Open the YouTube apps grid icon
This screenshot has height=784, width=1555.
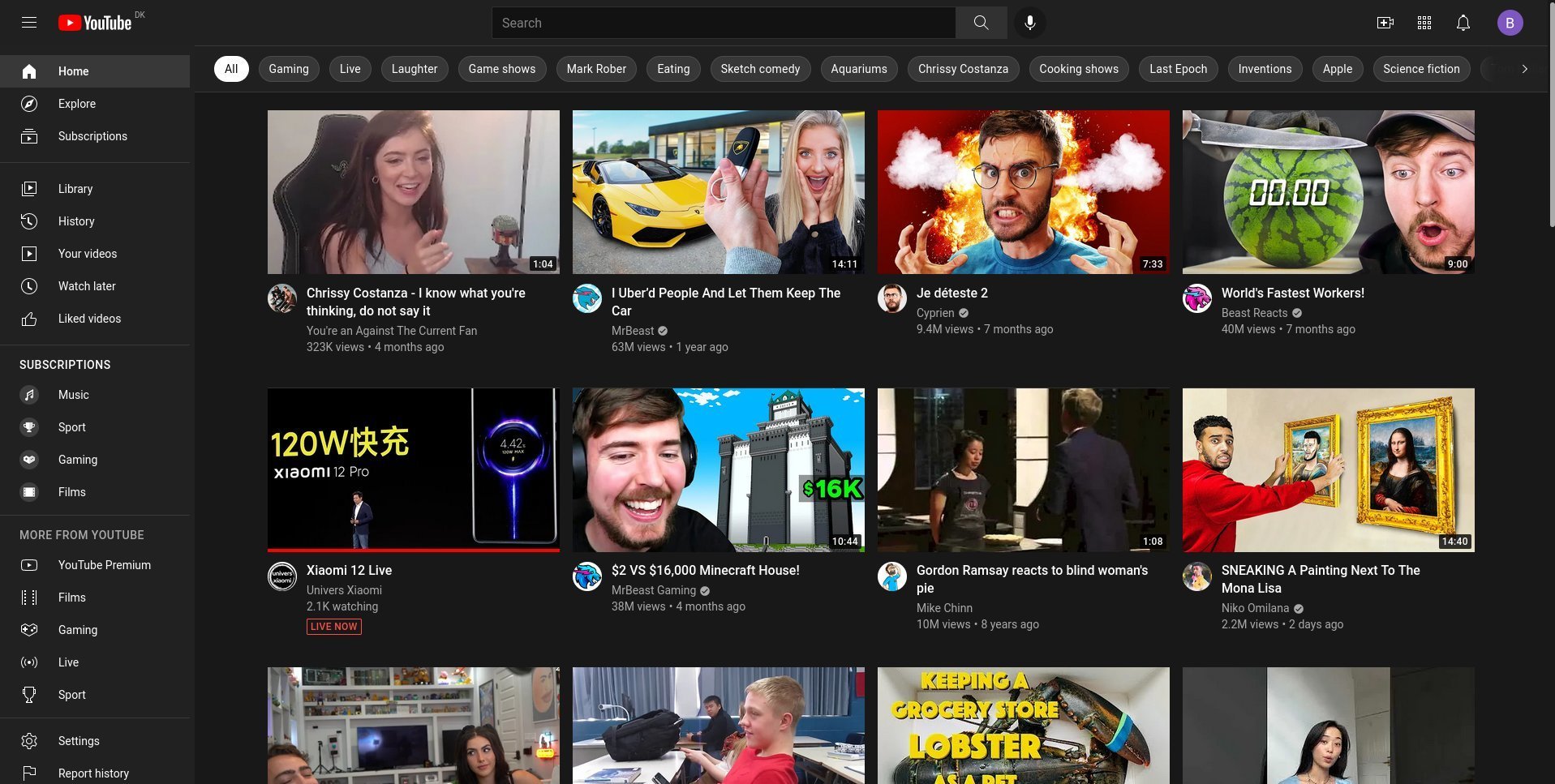[x=1424, y=23]
